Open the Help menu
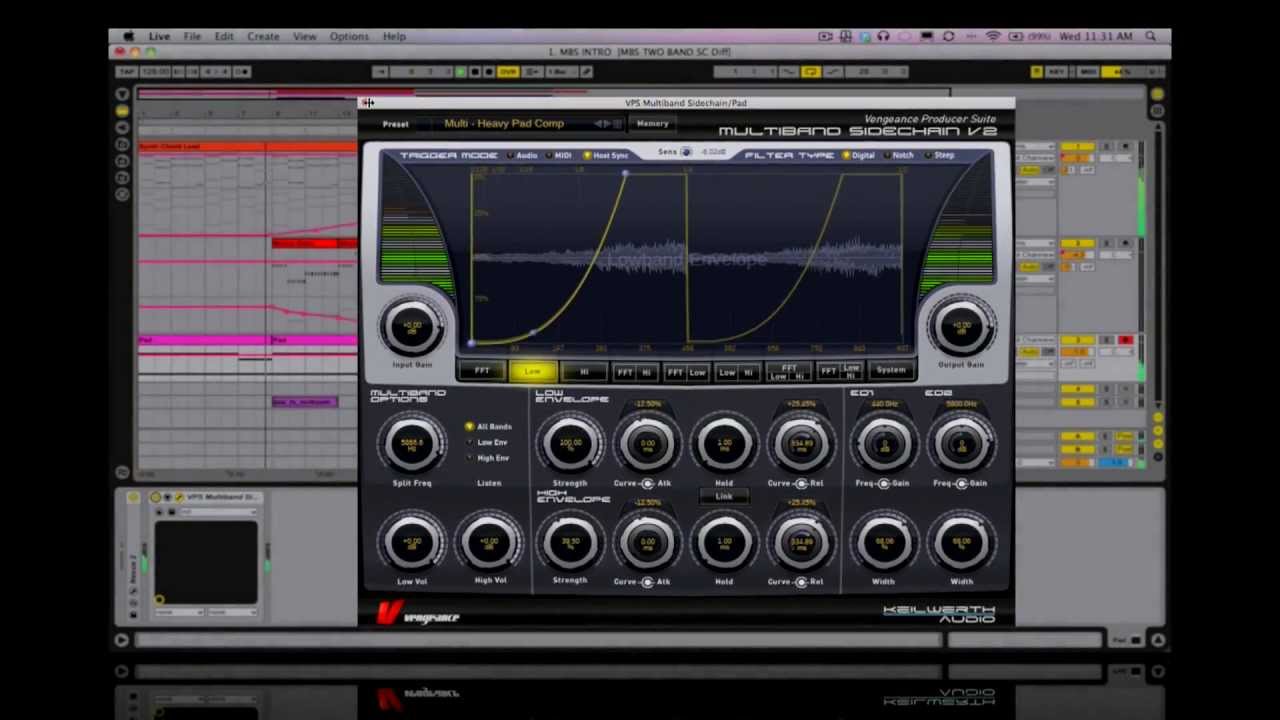Viewport: 1280px width, 720px height. coord(394,37)
